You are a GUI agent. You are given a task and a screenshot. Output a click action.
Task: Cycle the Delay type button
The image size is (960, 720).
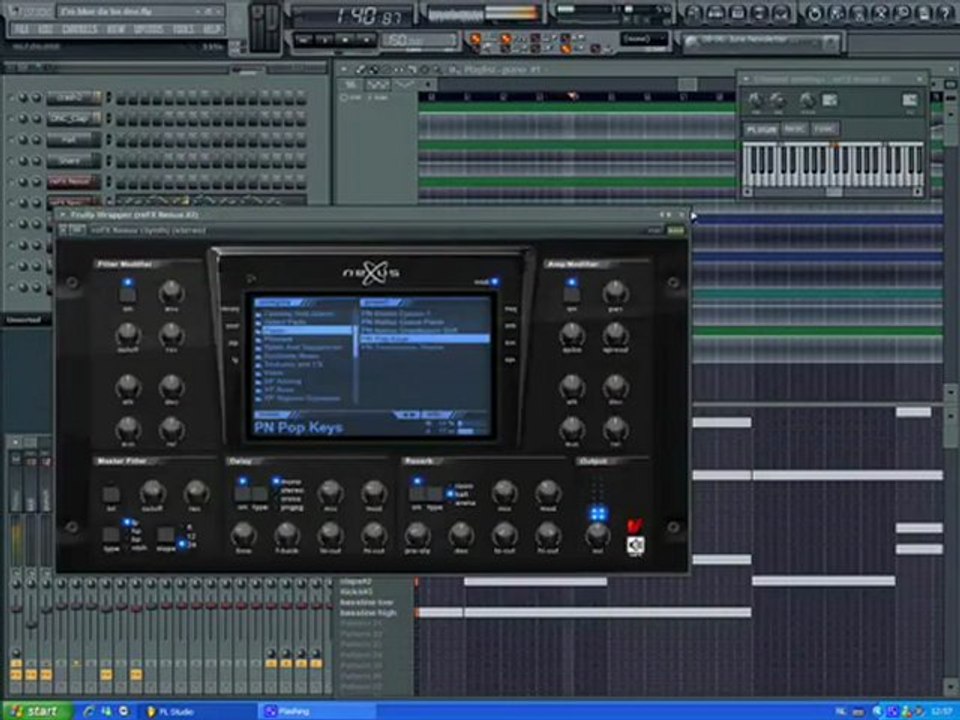tap(260, 493)
